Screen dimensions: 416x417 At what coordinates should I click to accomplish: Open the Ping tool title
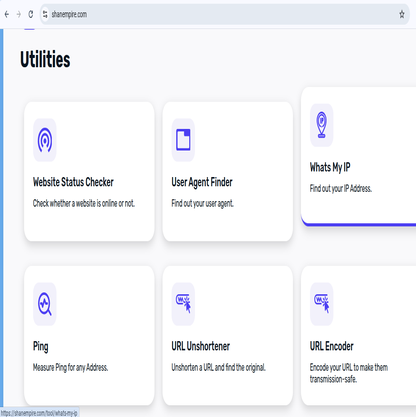point(41,346)
